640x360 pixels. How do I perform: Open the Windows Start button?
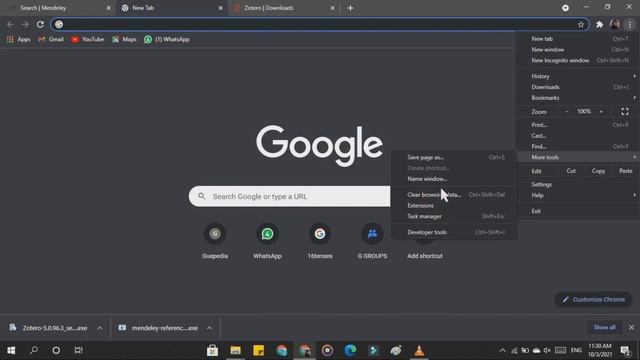point(11,350)
